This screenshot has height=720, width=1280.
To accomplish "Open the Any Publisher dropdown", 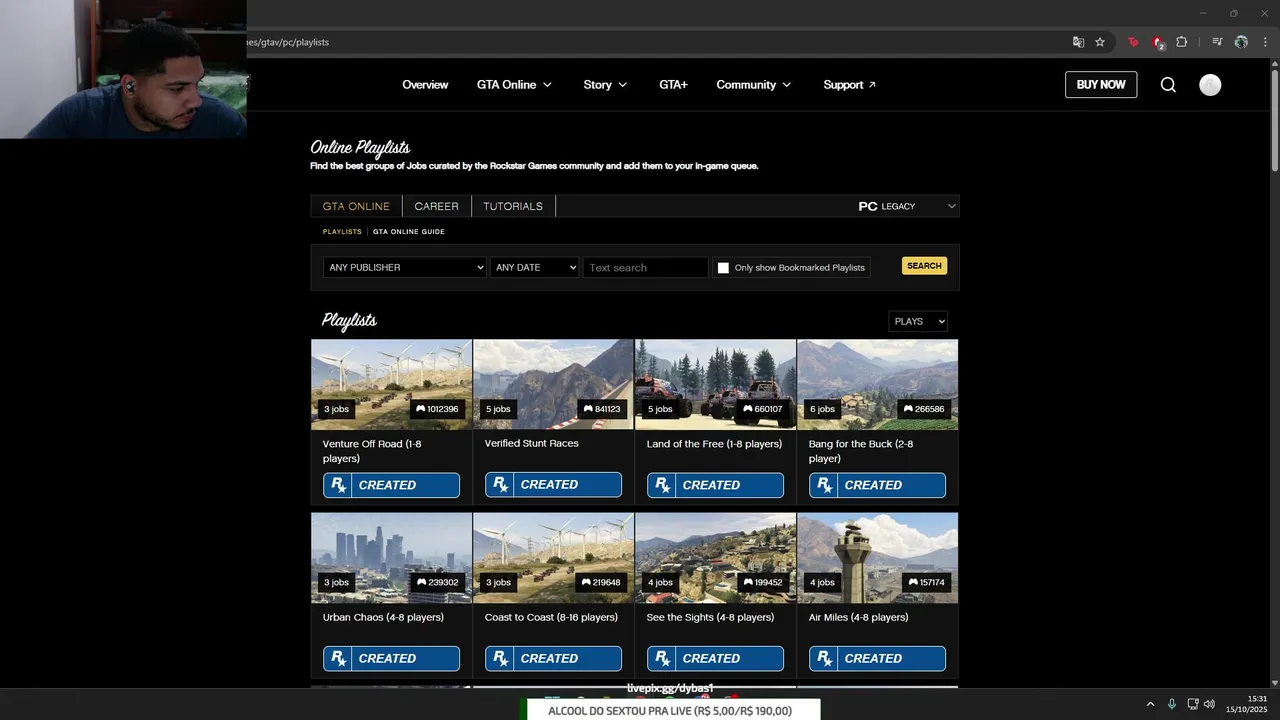I will click(404, 267).
